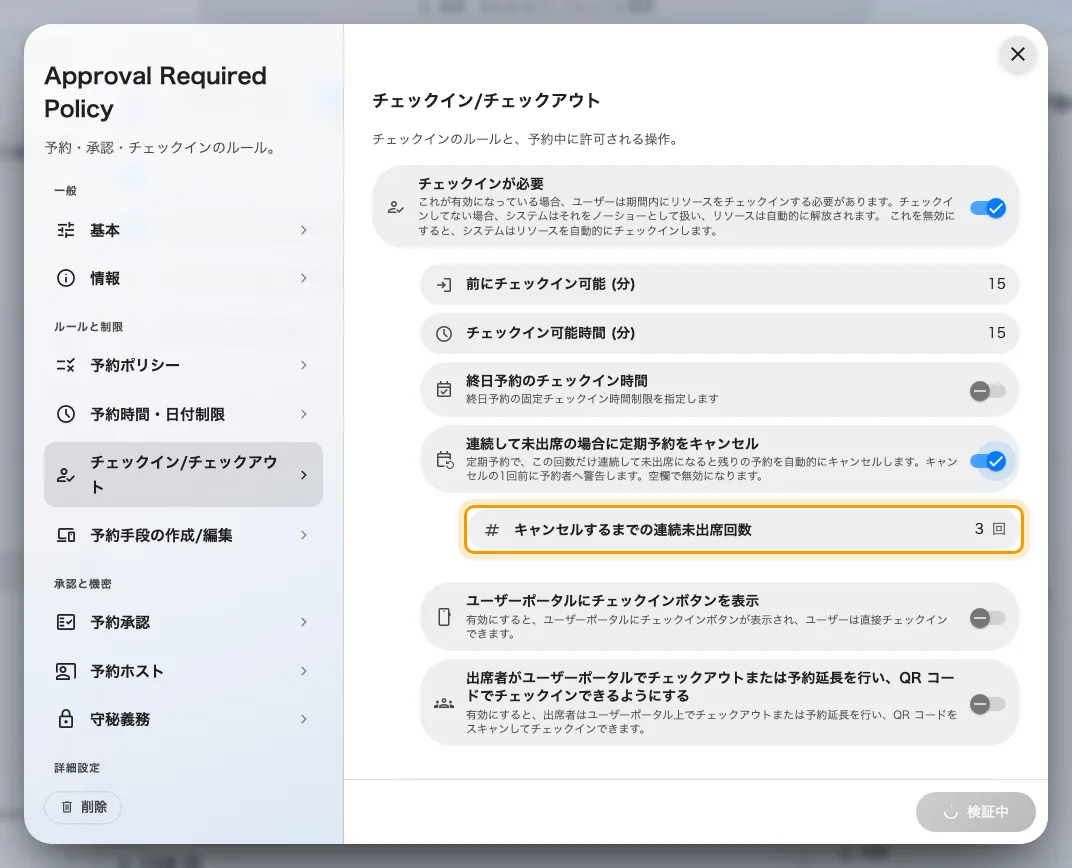Click the ルールと制限 section label
The height and width of the screenshot is (868, 1072).
coord(89,327)
